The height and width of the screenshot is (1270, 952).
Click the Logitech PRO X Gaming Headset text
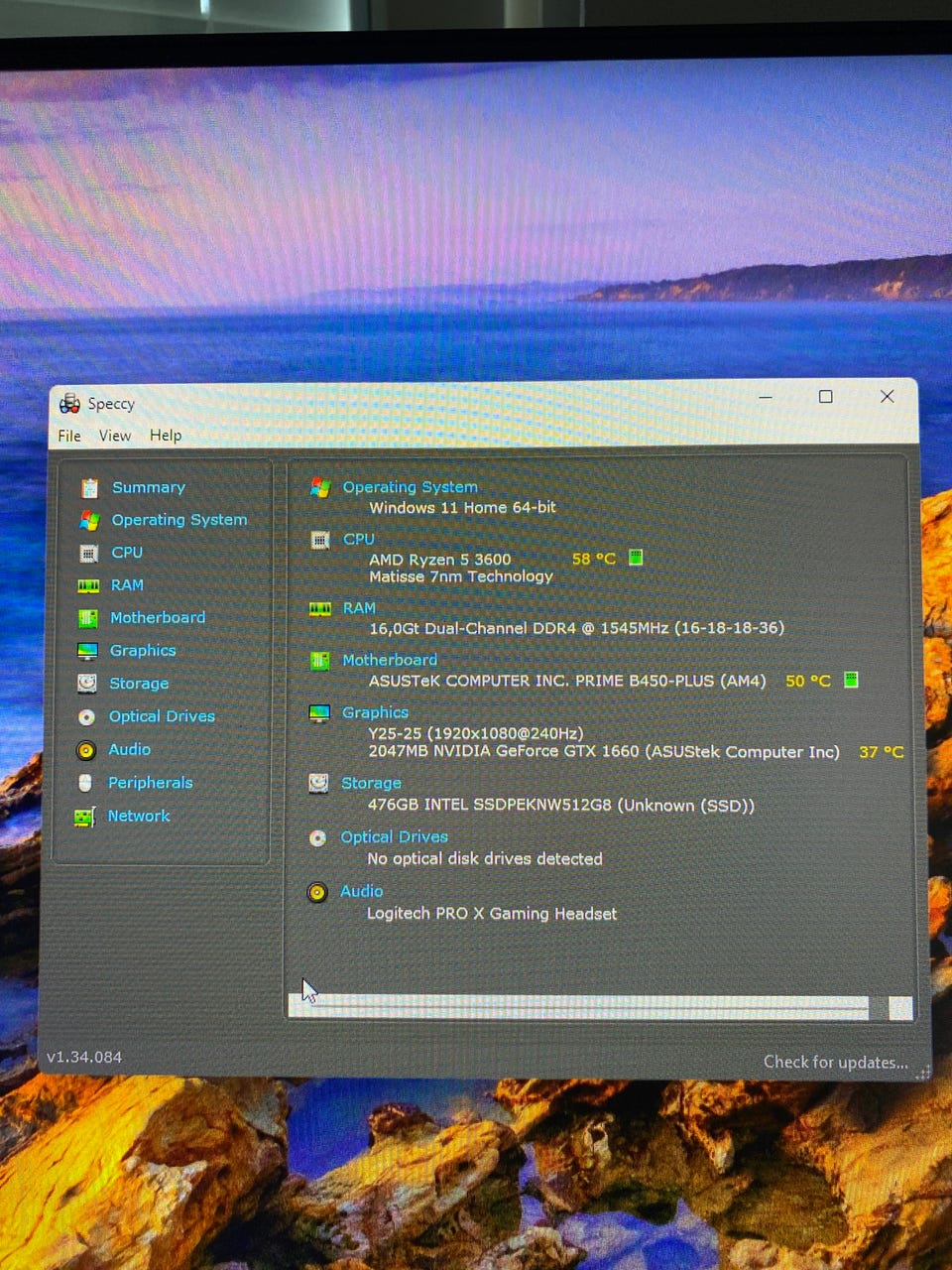492,914
